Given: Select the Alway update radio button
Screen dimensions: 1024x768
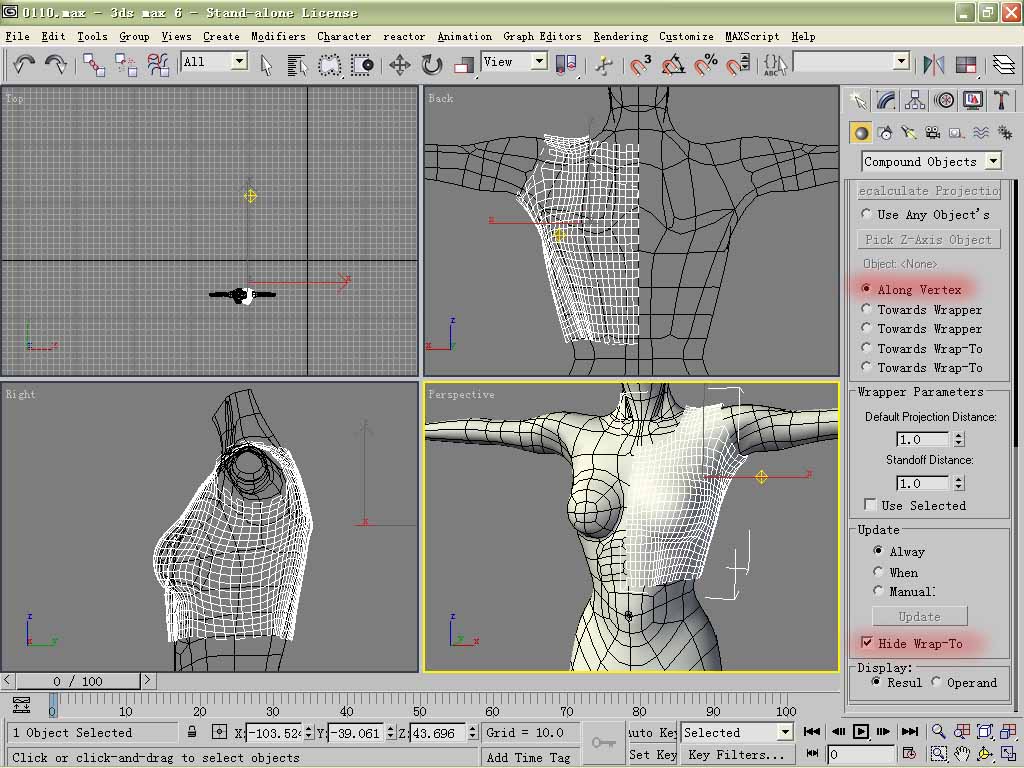Looking at the screenshot, I should pyautogui.click(x=878, y=551).
